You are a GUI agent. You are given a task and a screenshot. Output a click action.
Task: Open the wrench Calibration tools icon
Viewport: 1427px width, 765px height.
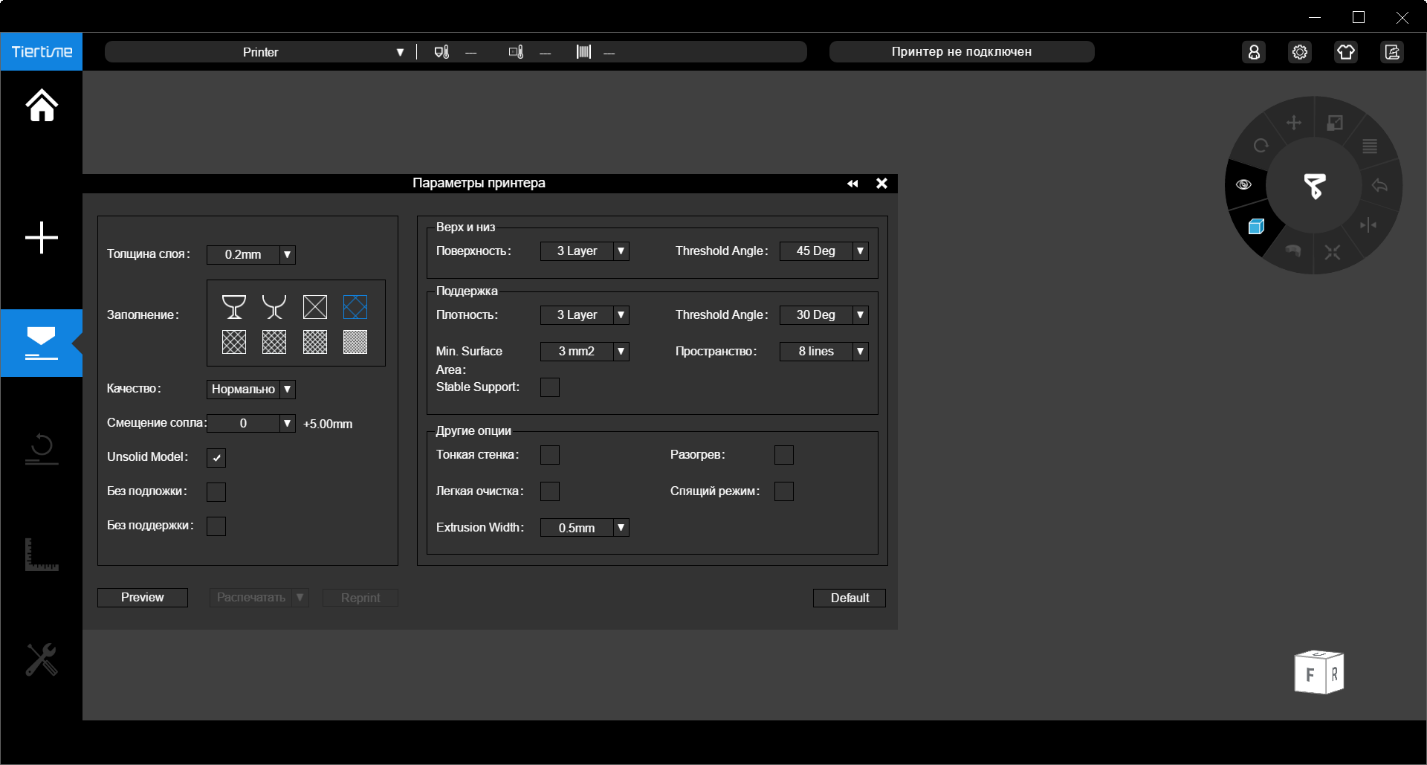[x=41, y=660]
